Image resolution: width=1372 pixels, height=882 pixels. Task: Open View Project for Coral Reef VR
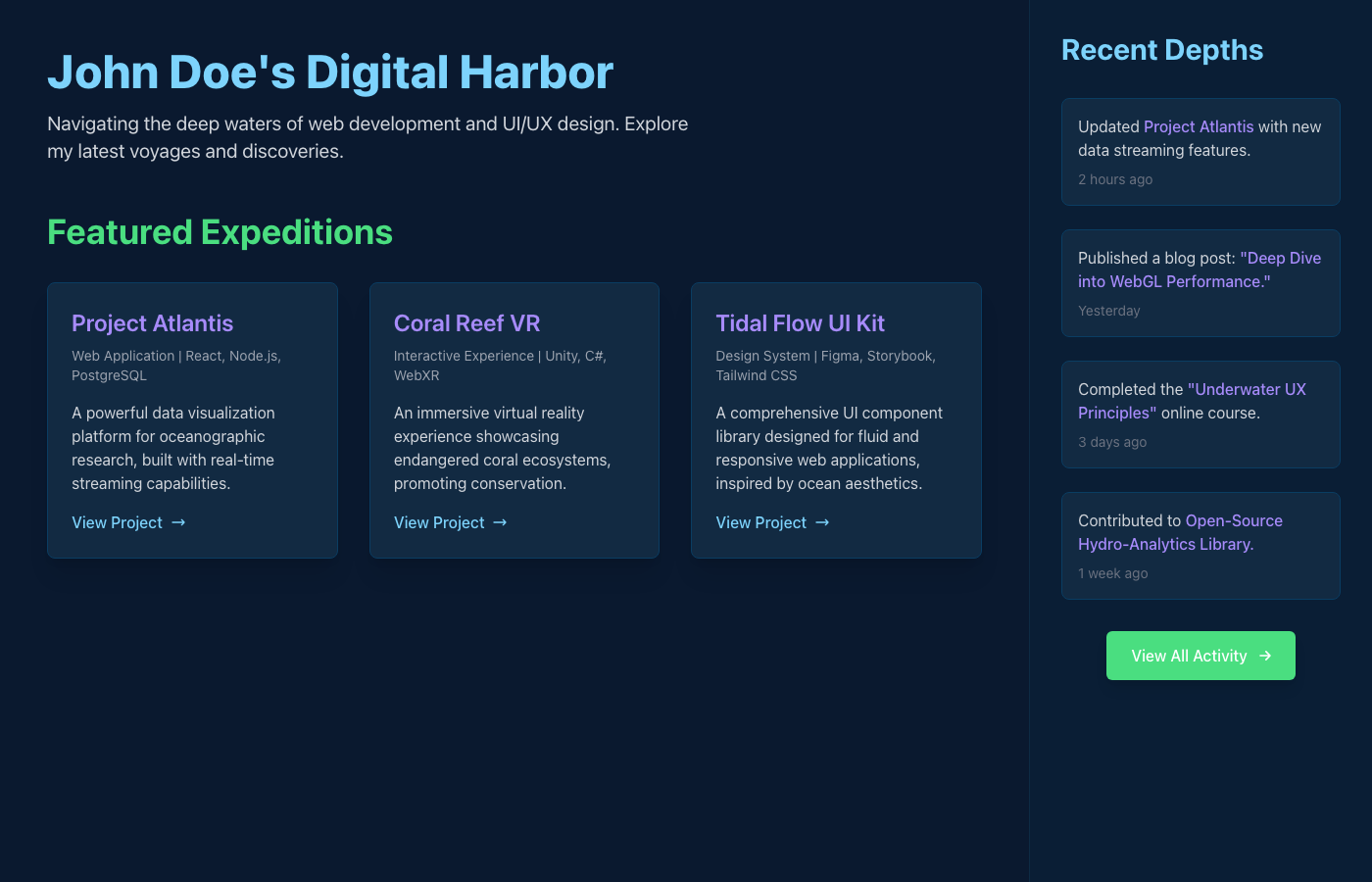pos(439,522)
